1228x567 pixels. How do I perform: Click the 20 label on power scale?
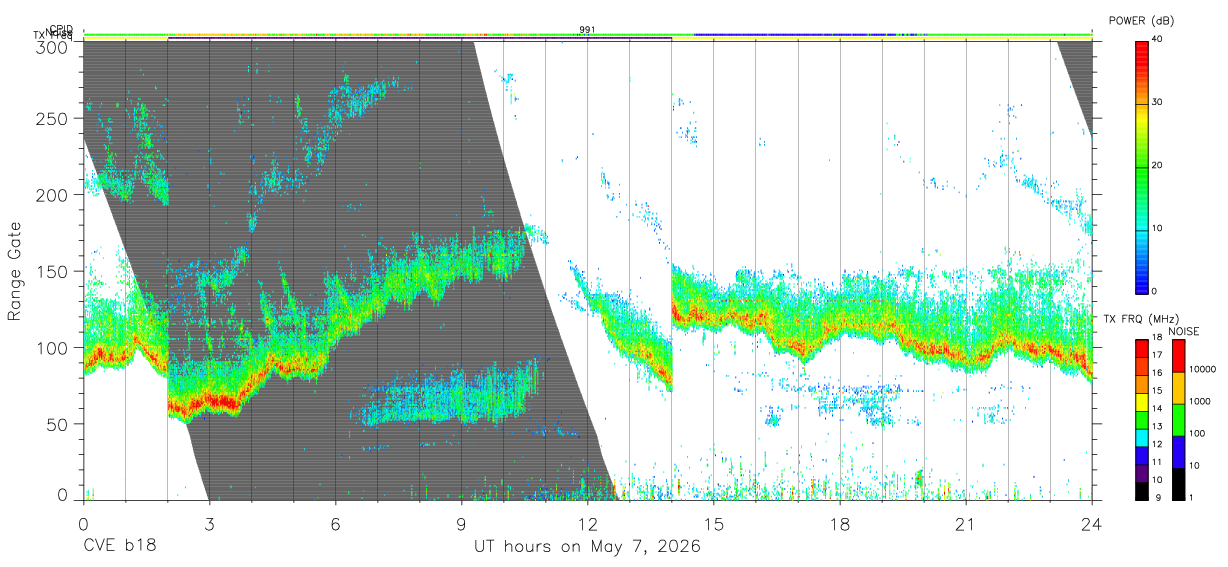(x=1158, y=165)
